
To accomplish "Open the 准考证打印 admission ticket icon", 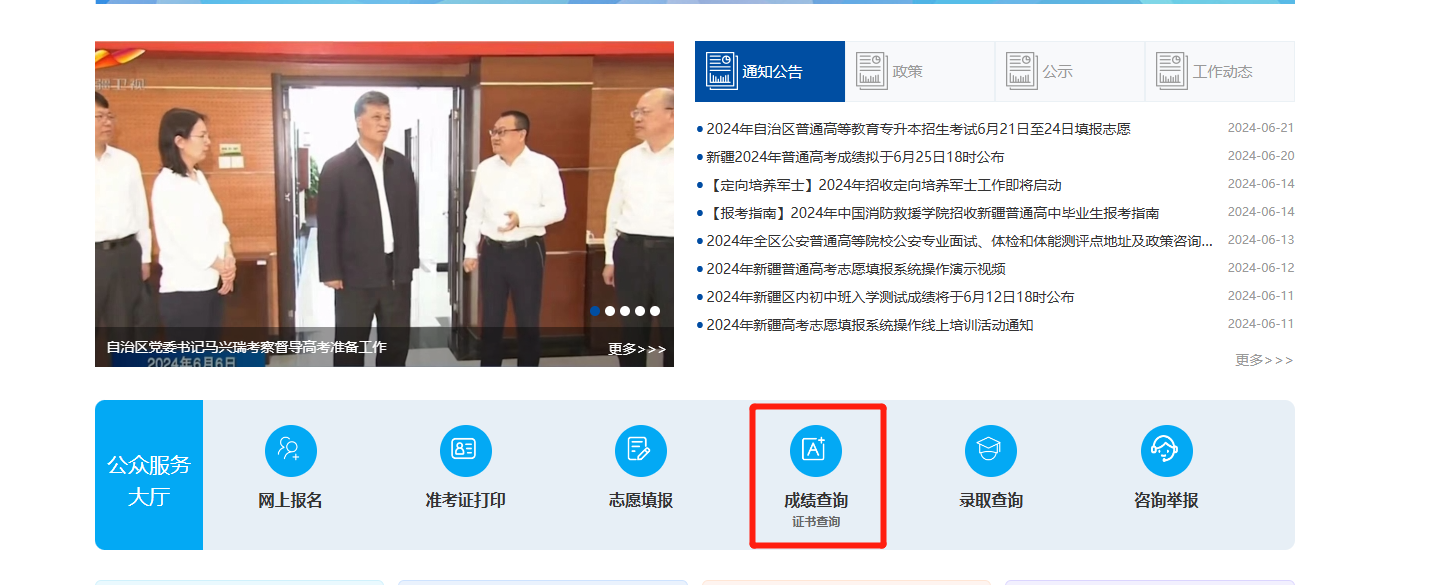I will point(465,451).
